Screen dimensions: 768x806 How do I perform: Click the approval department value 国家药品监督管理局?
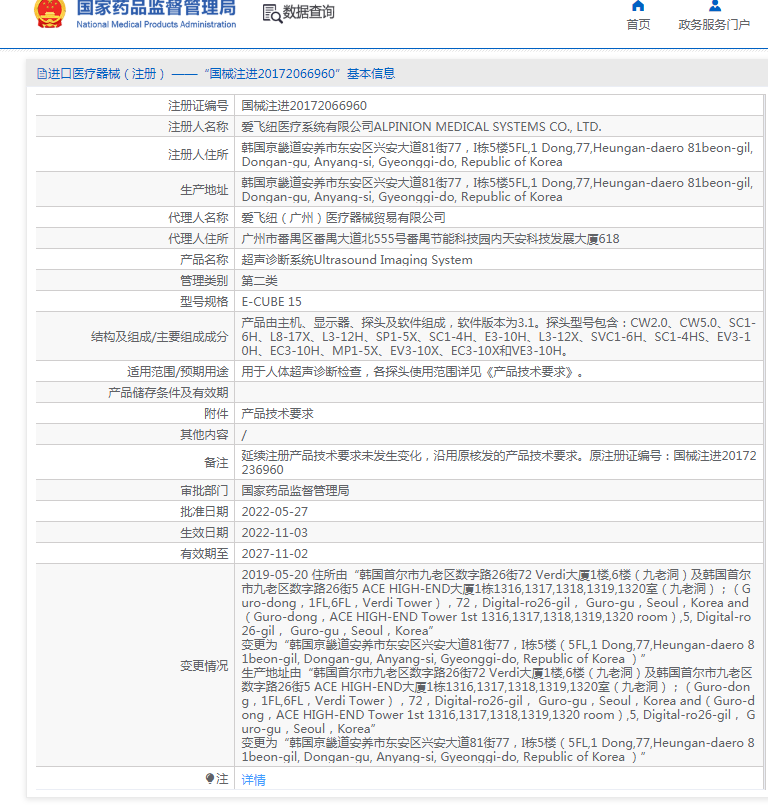296,491
